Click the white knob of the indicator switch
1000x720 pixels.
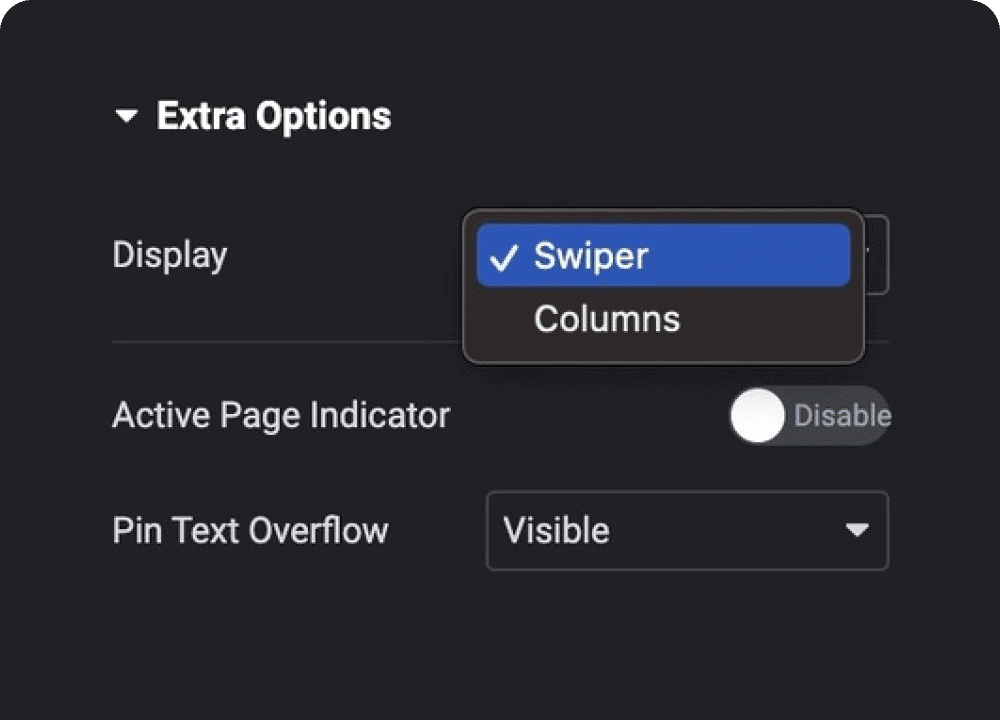pos(757,415)
